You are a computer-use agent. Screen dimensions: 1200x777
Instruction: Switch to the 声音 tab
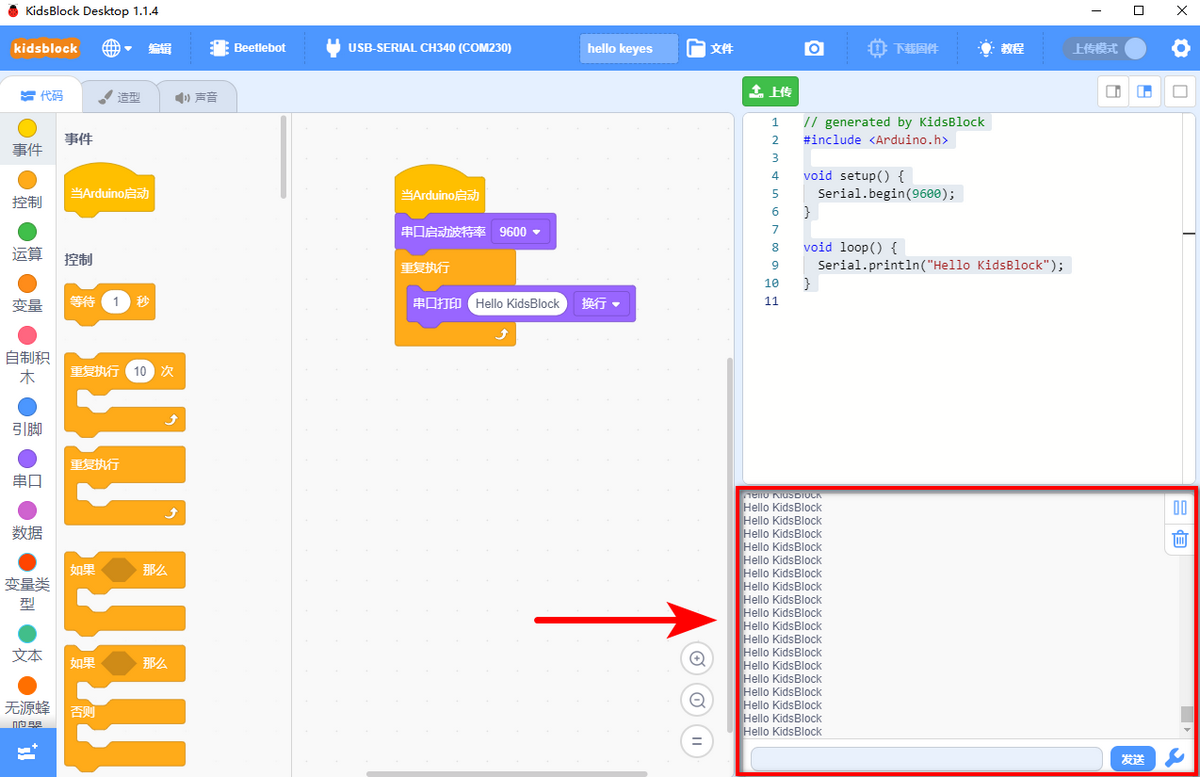[196, 97]
